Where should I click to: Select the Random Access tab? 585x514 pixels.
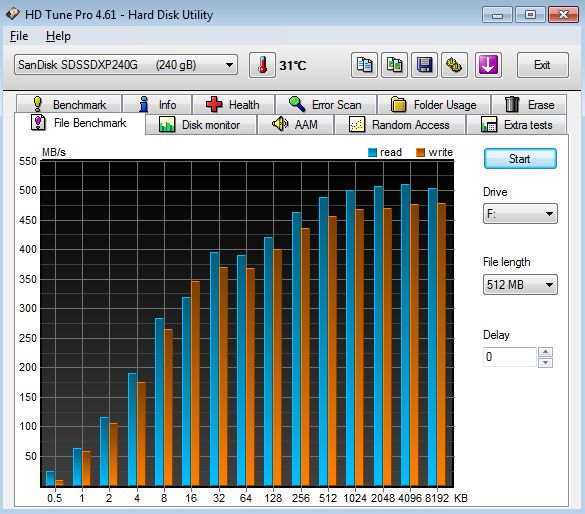point(400,125)
